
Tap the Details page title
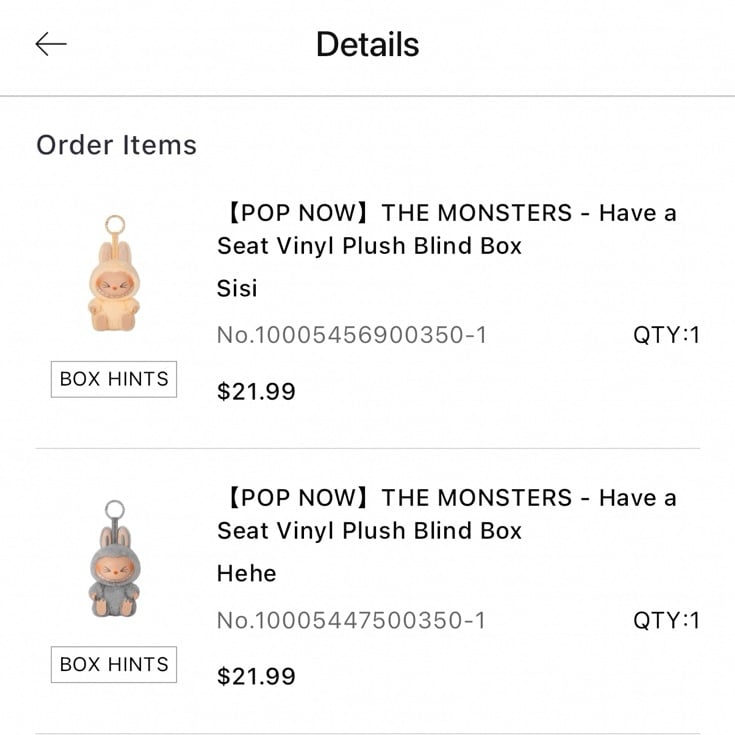pos(368,45)
